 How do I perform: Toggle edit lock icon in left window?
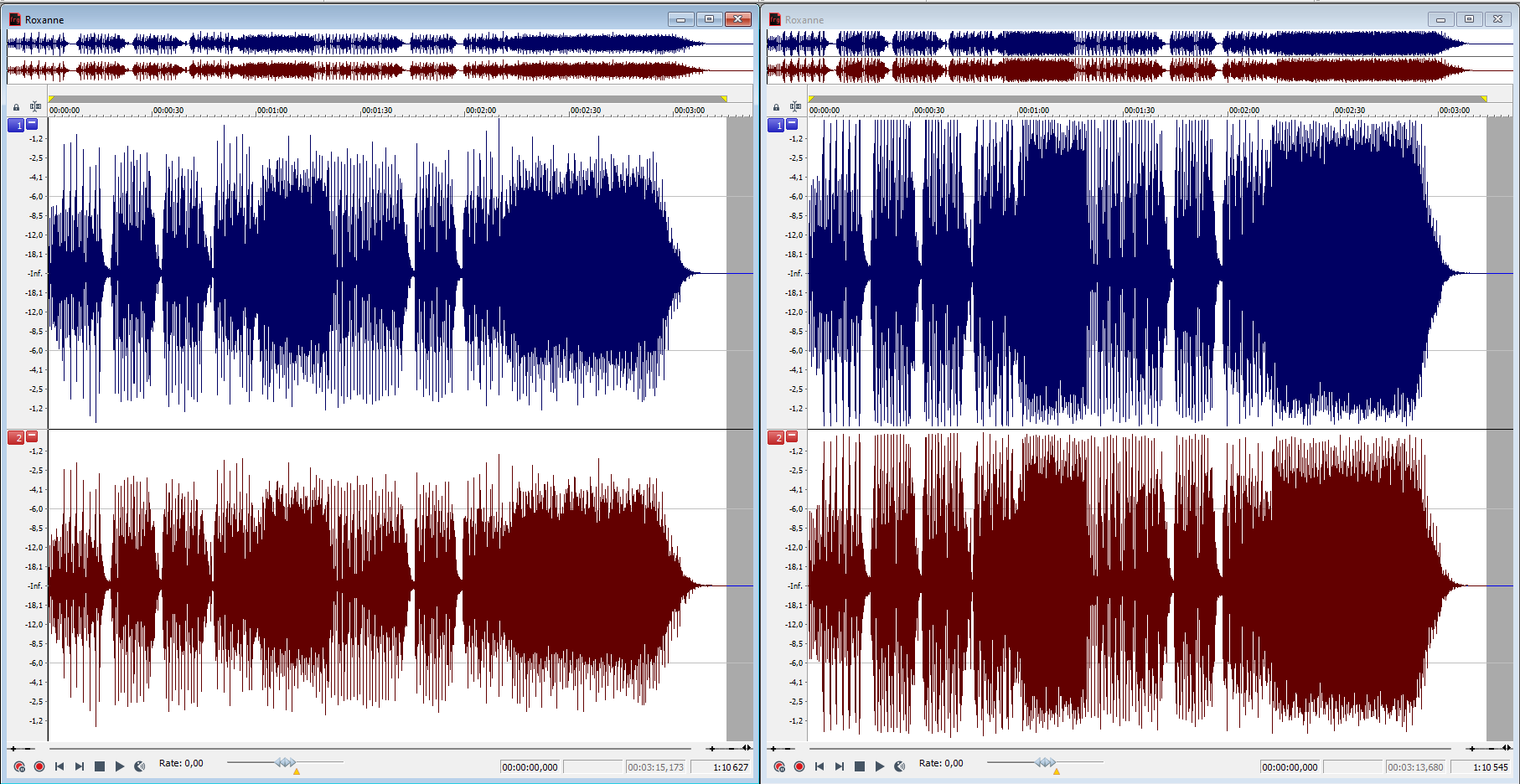pos(16,107)
